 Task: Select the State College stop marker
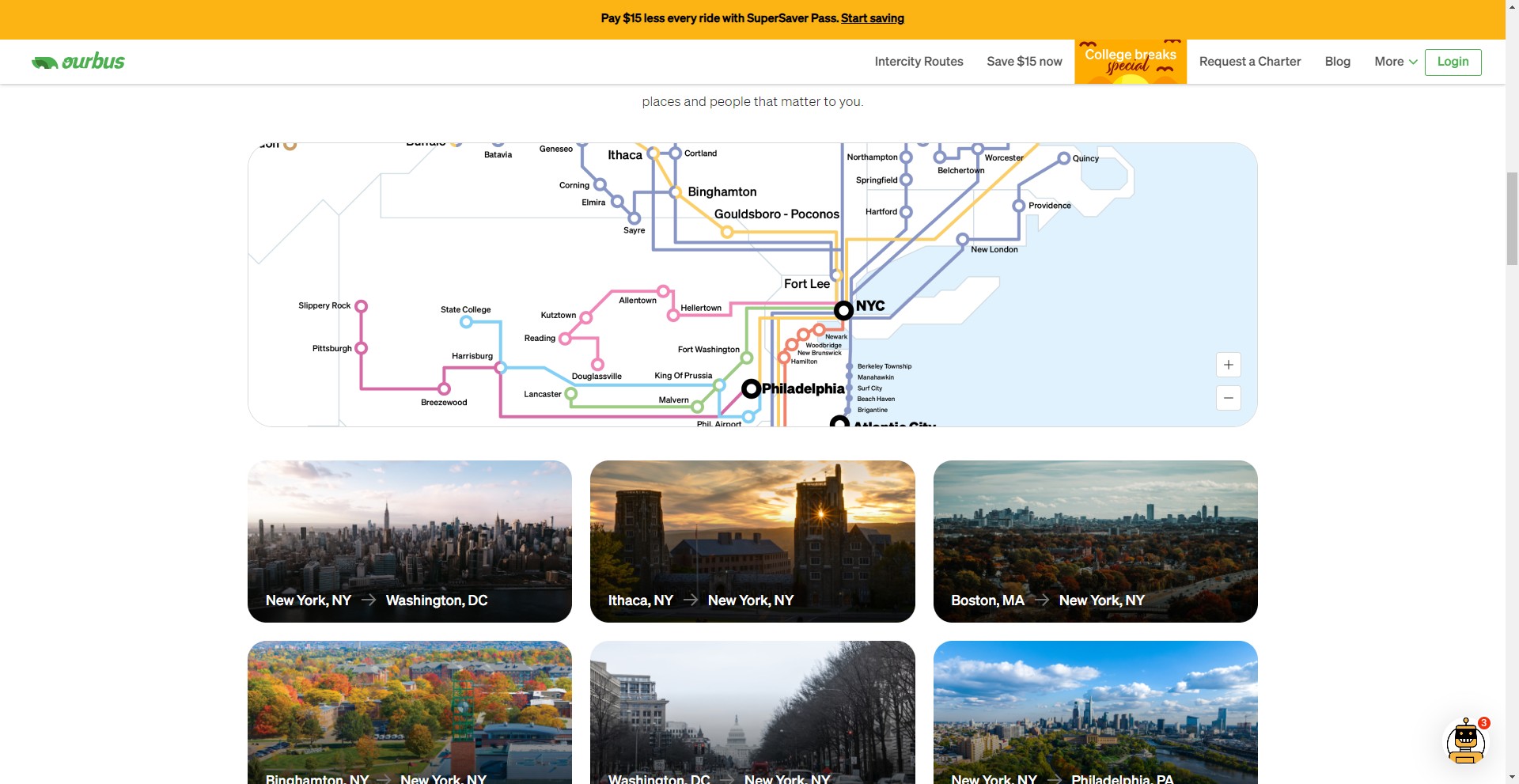tap(466, 322)
